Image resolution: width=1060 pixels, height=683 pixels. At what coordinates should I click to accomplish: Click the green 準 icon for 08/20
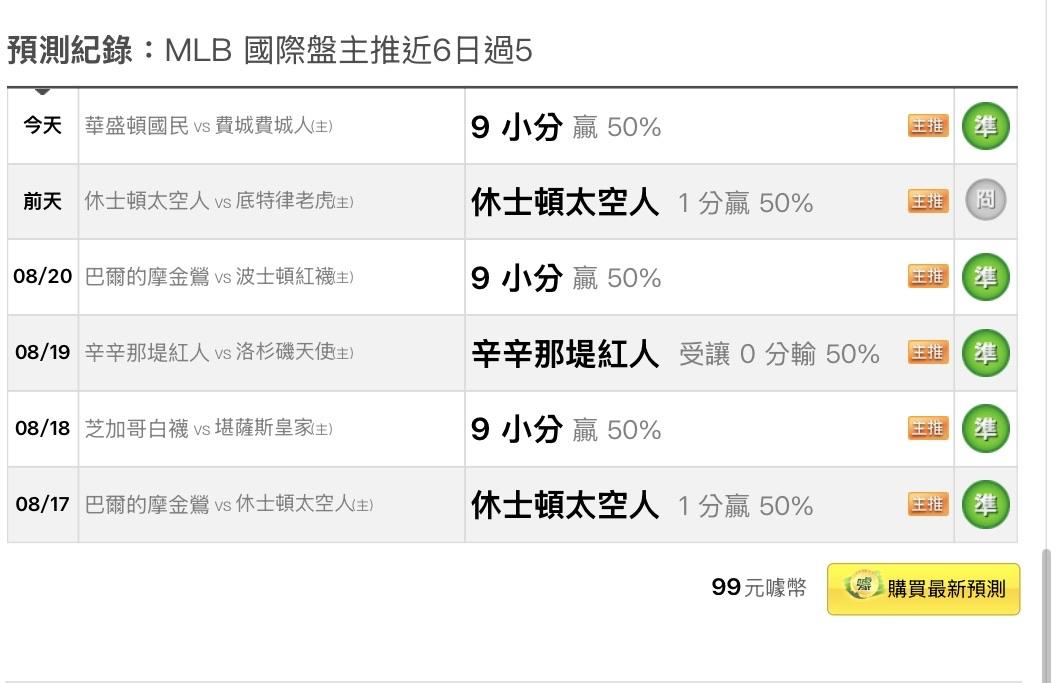click(986, 277)
